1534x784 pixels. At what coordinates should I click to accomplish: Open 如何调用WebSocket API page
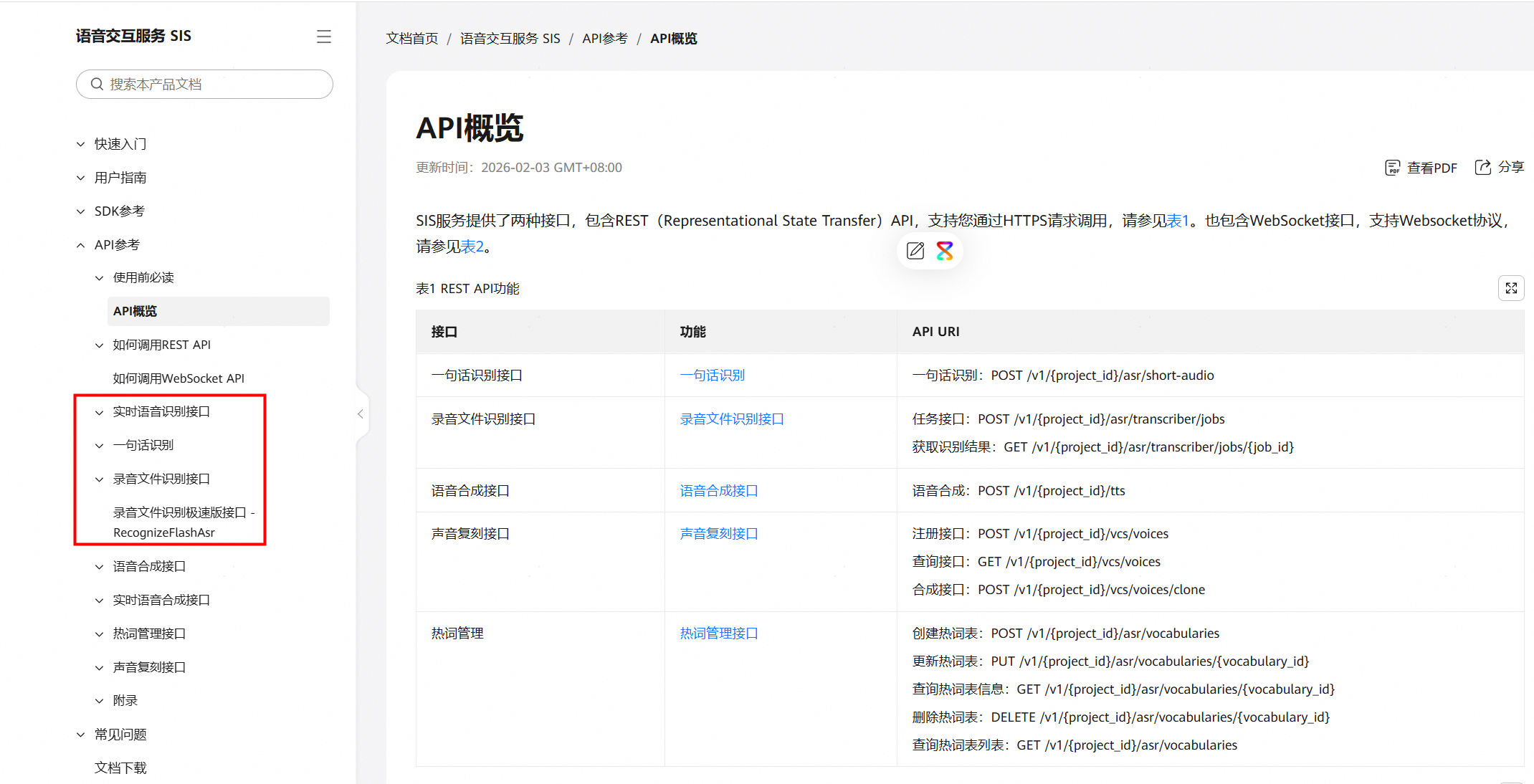(x=178, y=378)
